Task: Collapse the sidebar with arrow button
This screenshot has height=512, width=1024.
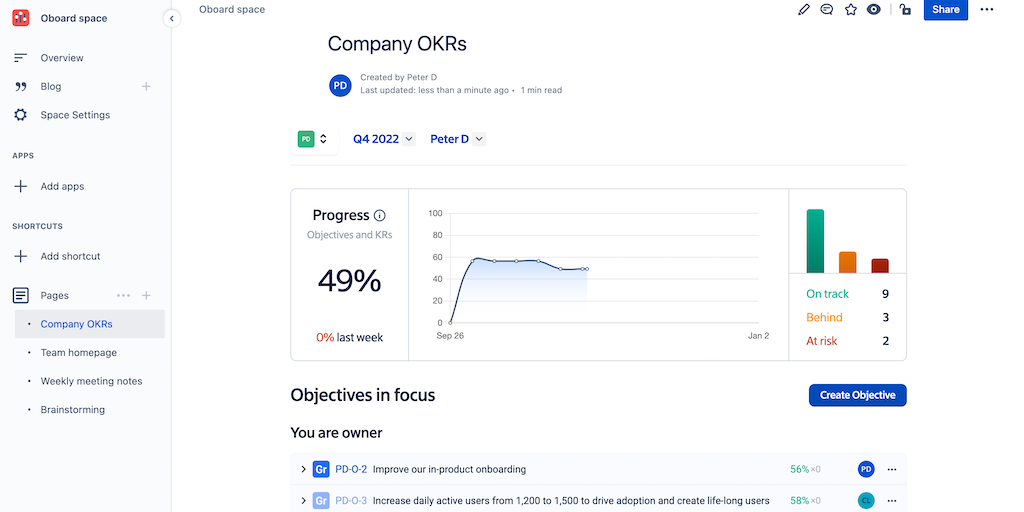Action: [171, 18]
